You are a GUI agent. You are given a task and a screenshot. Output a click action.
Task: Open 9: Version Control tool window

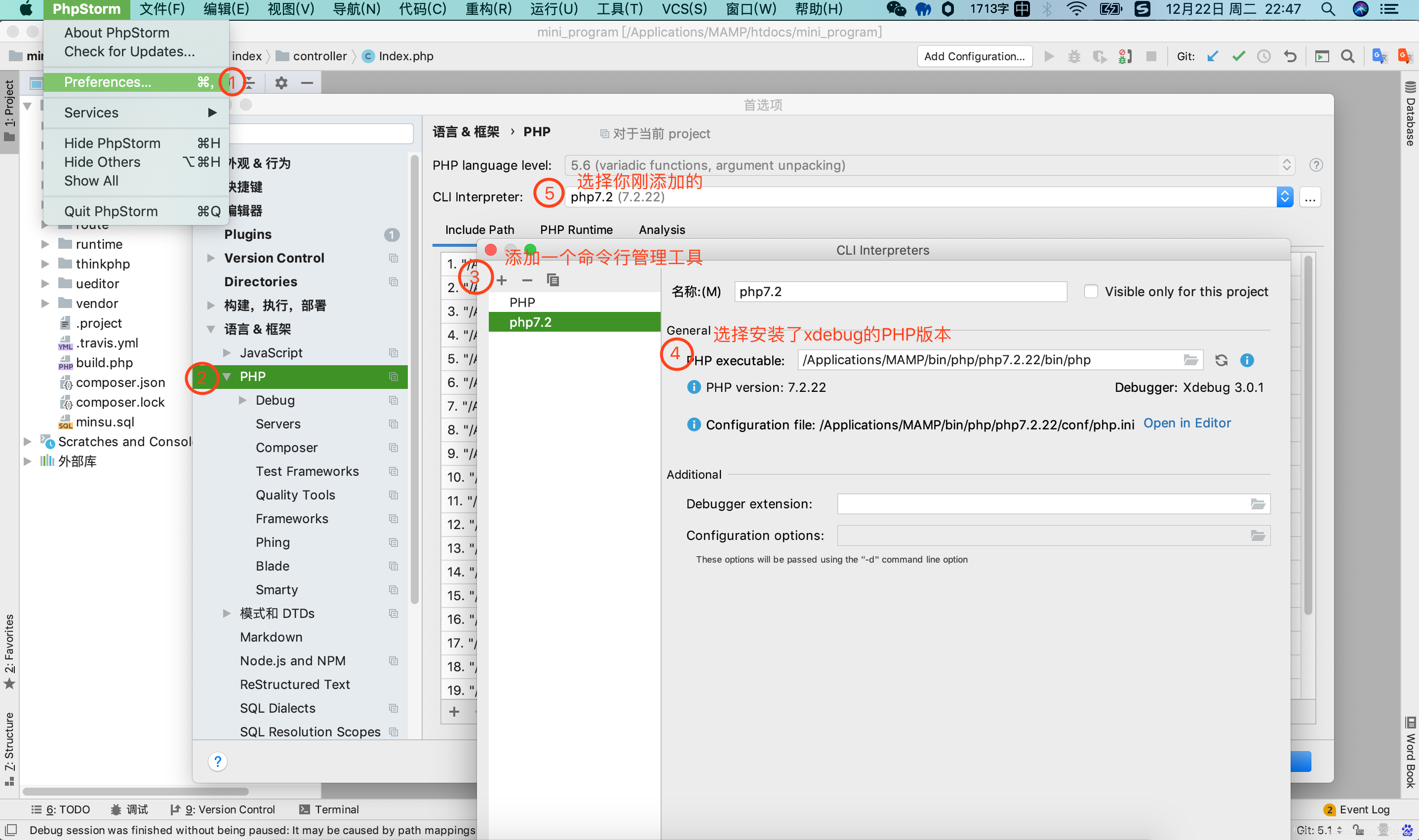click(x=223, y=809)
